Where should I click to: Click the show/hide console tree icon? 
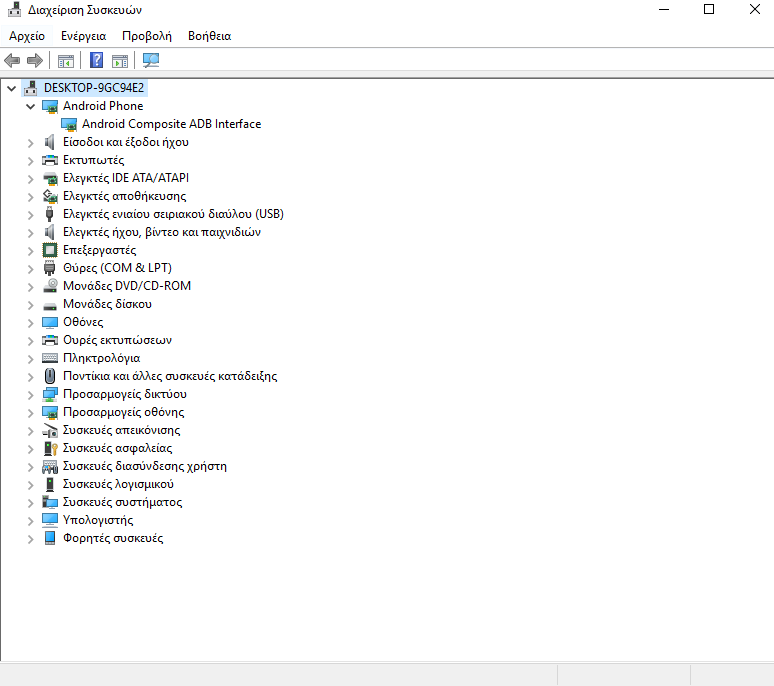pyautogui.click(x=66, y=61)
